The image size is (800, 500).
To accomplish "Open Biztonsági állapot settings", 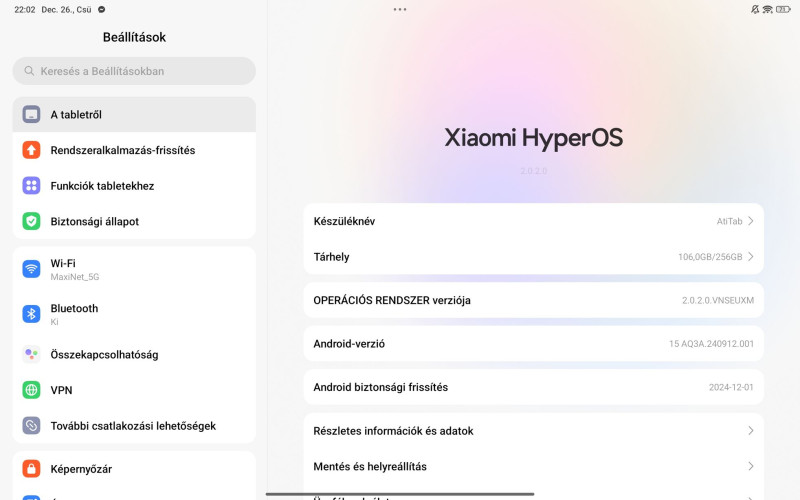I will [x=134, y=221].
